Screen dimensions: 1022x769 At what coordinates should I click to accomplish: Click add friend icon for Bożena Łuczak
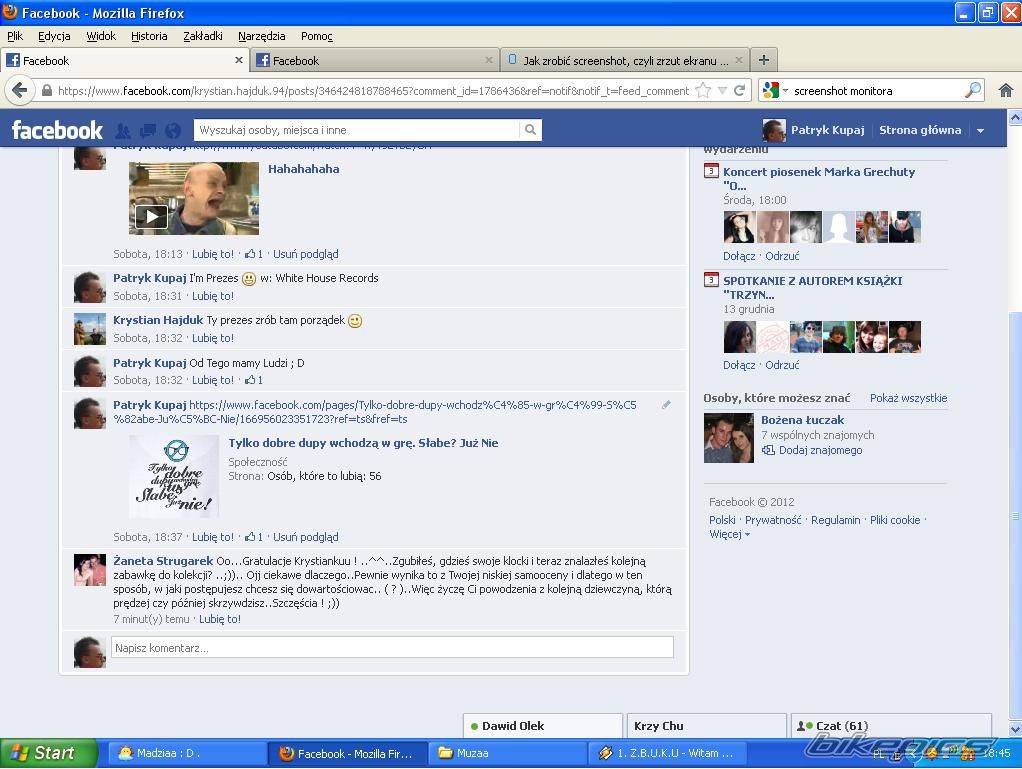(768, 450)
